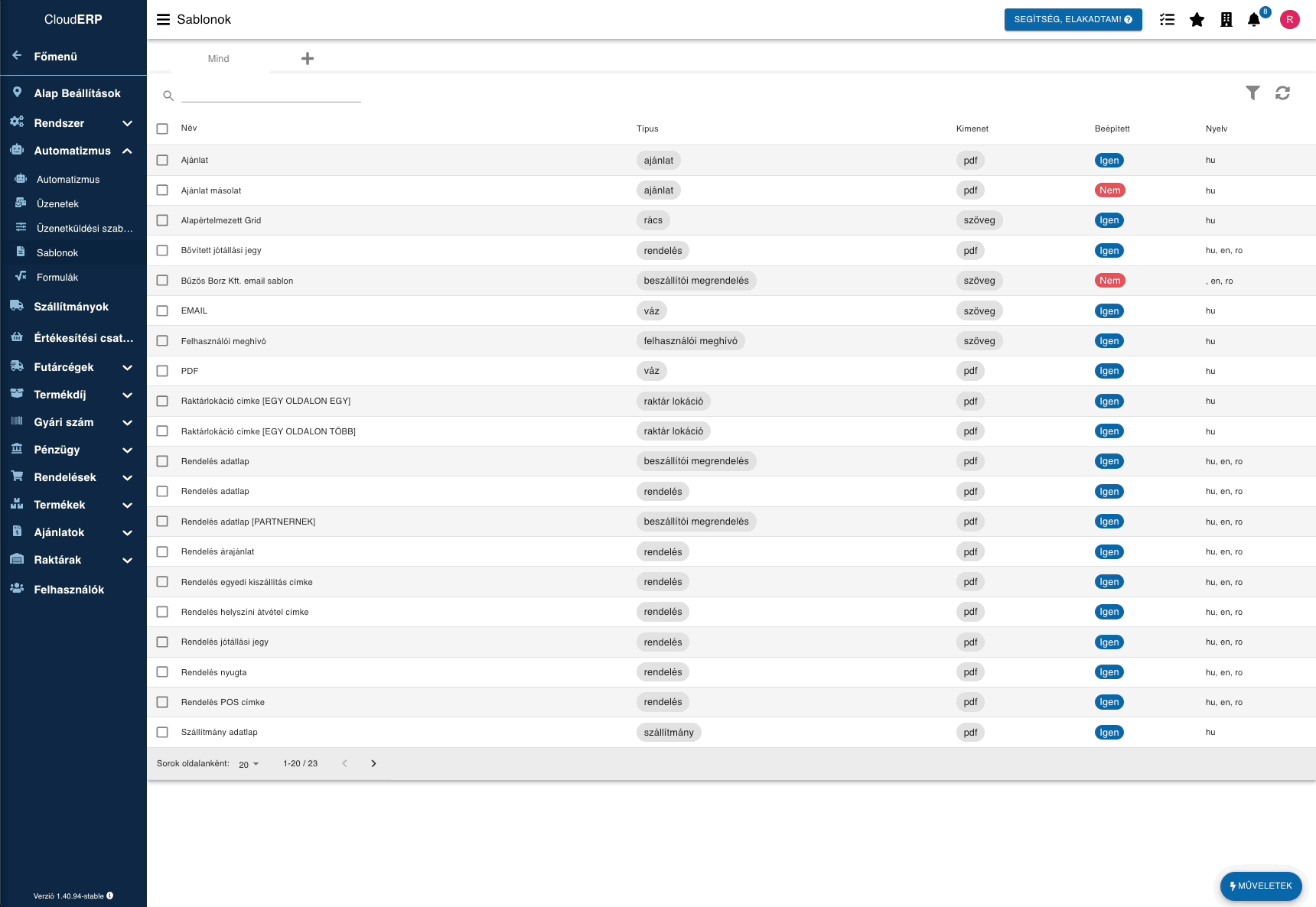The height and width of the screenshot is (907, 1316).
Task: Open the user avatar R
Action: (1289, 20)
